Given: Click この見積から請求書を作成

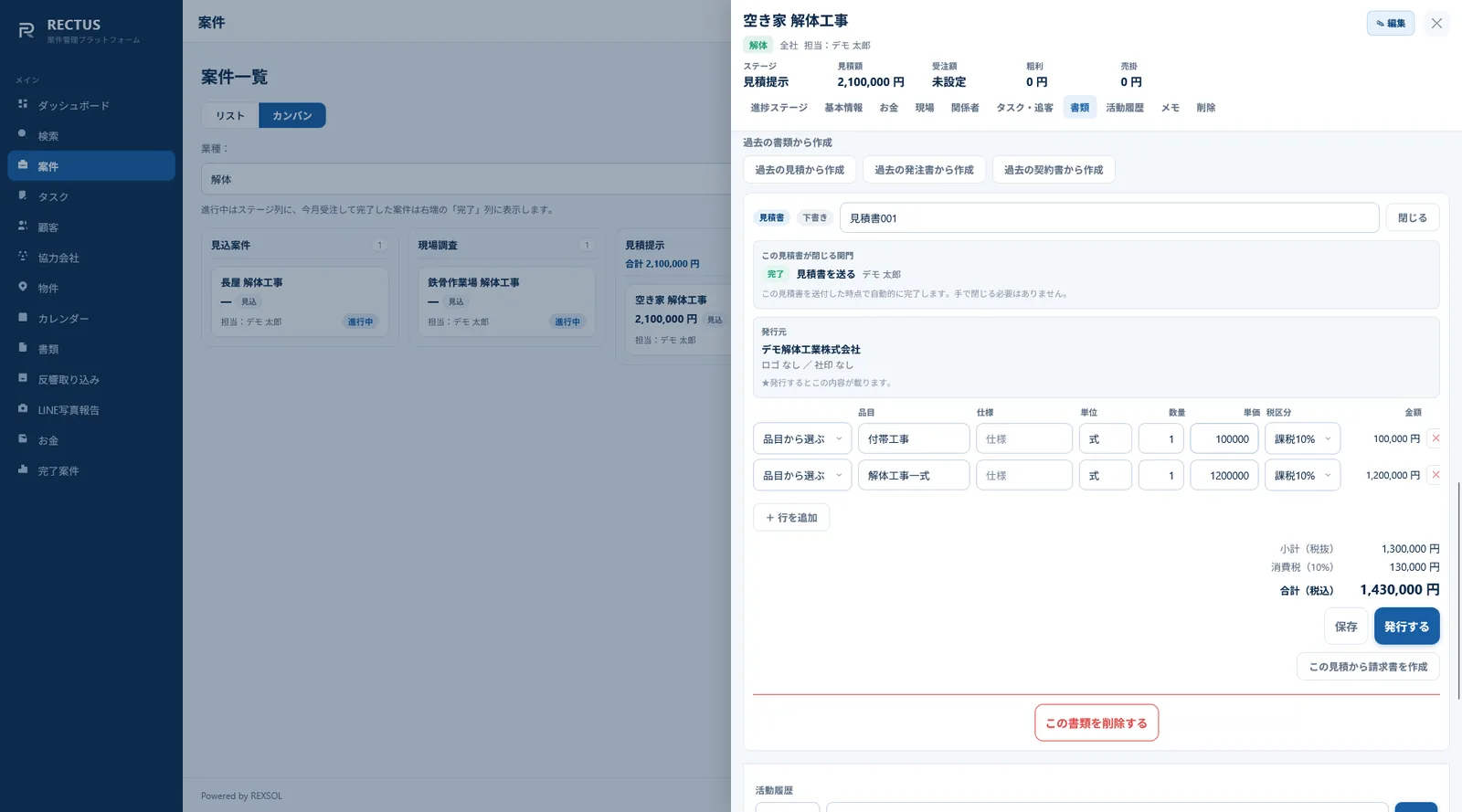Looking at the screenshot, I should click(x=1368, y=667).
